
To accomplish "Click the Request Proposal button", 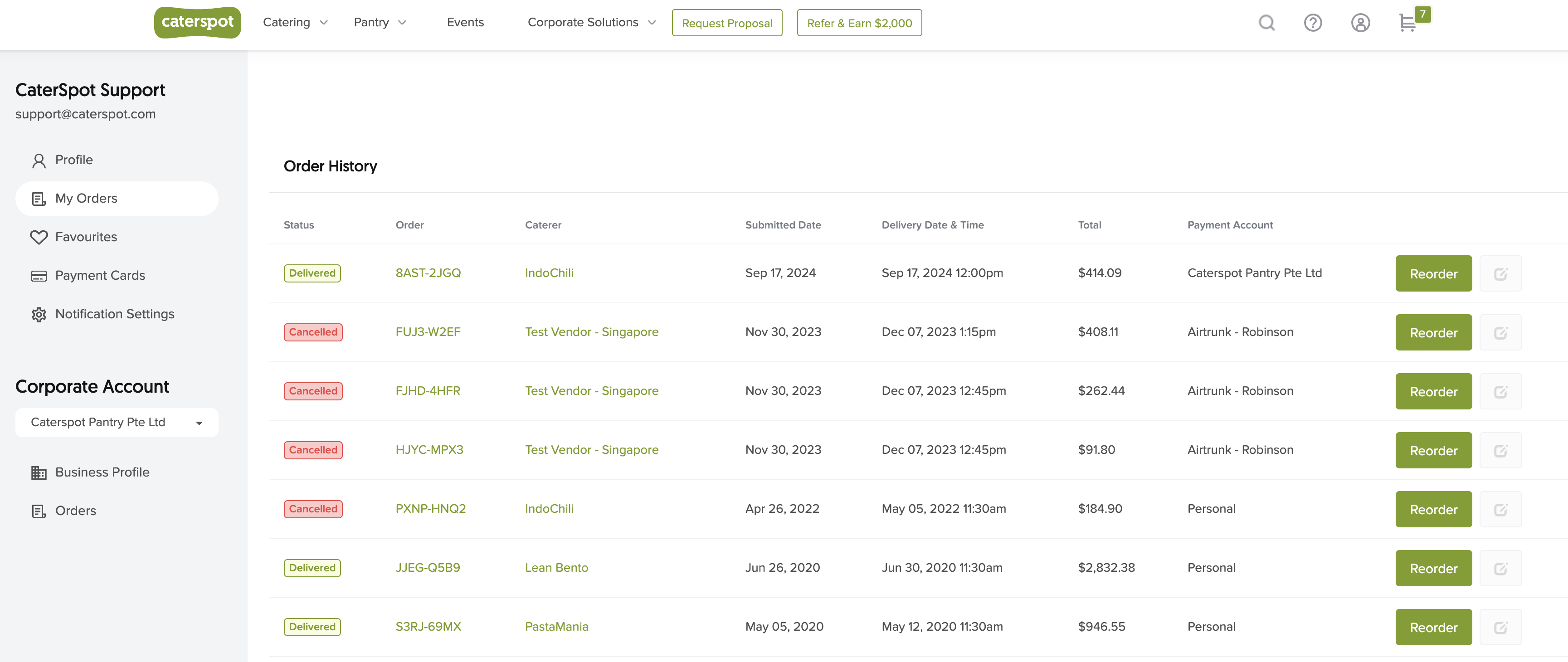I will pyautogui.click(x=727, y=23).
